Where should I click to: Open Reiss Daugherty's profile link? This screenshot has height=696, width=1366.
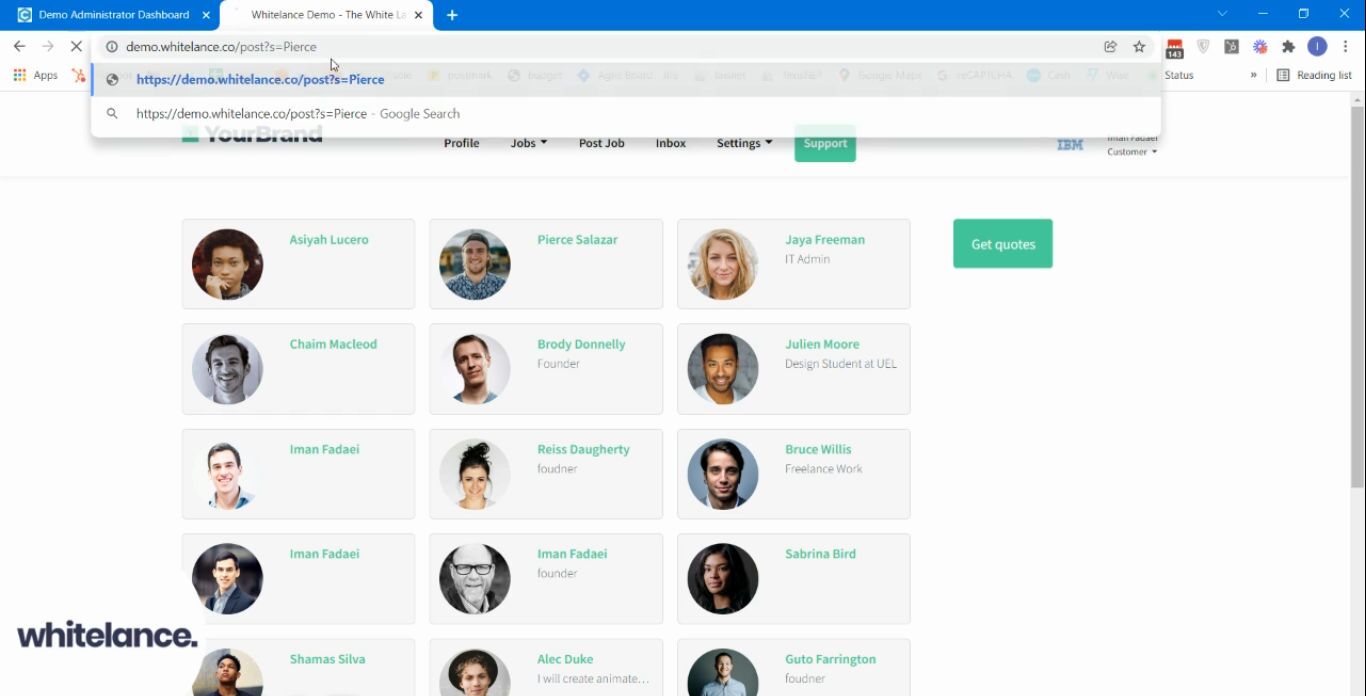pos(583,449)
